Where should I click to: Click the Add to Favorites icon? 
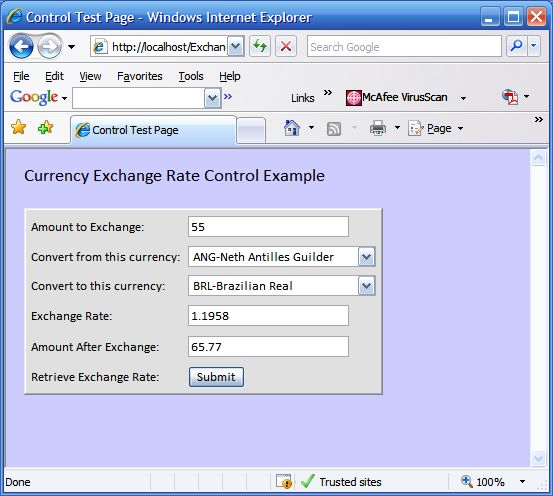[45, 127]
